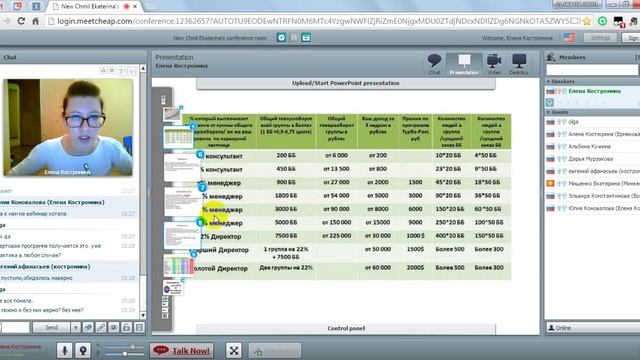
Task: Click the chat message input field
Action: point(15,327)
